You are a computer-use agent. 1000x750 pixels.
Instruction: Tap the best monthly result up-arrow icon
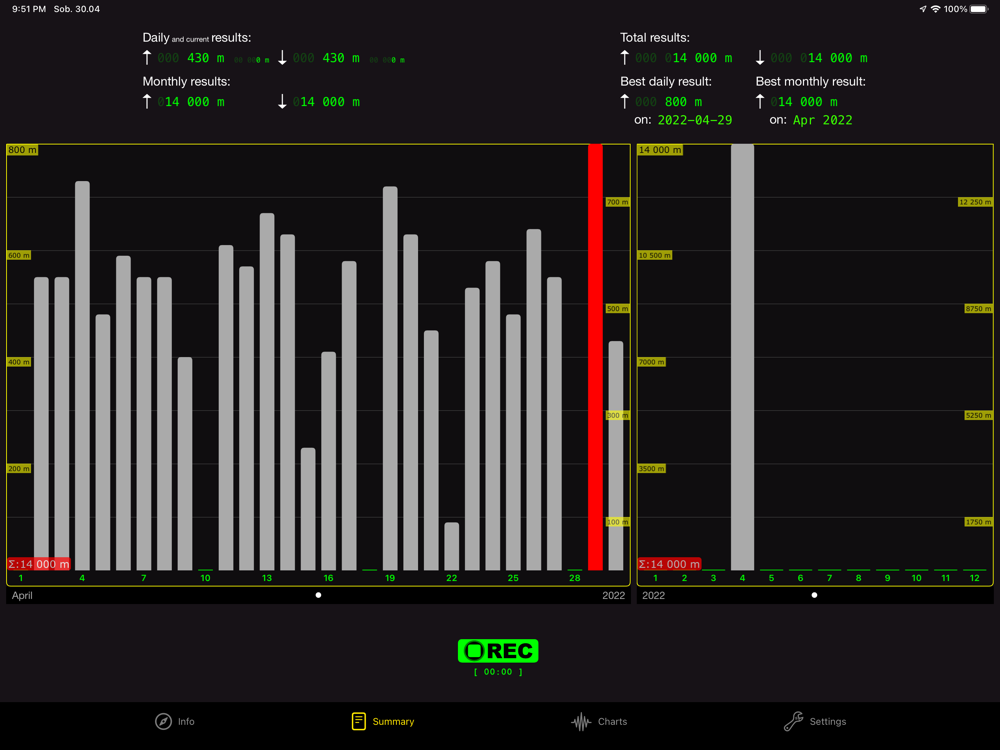760,101
